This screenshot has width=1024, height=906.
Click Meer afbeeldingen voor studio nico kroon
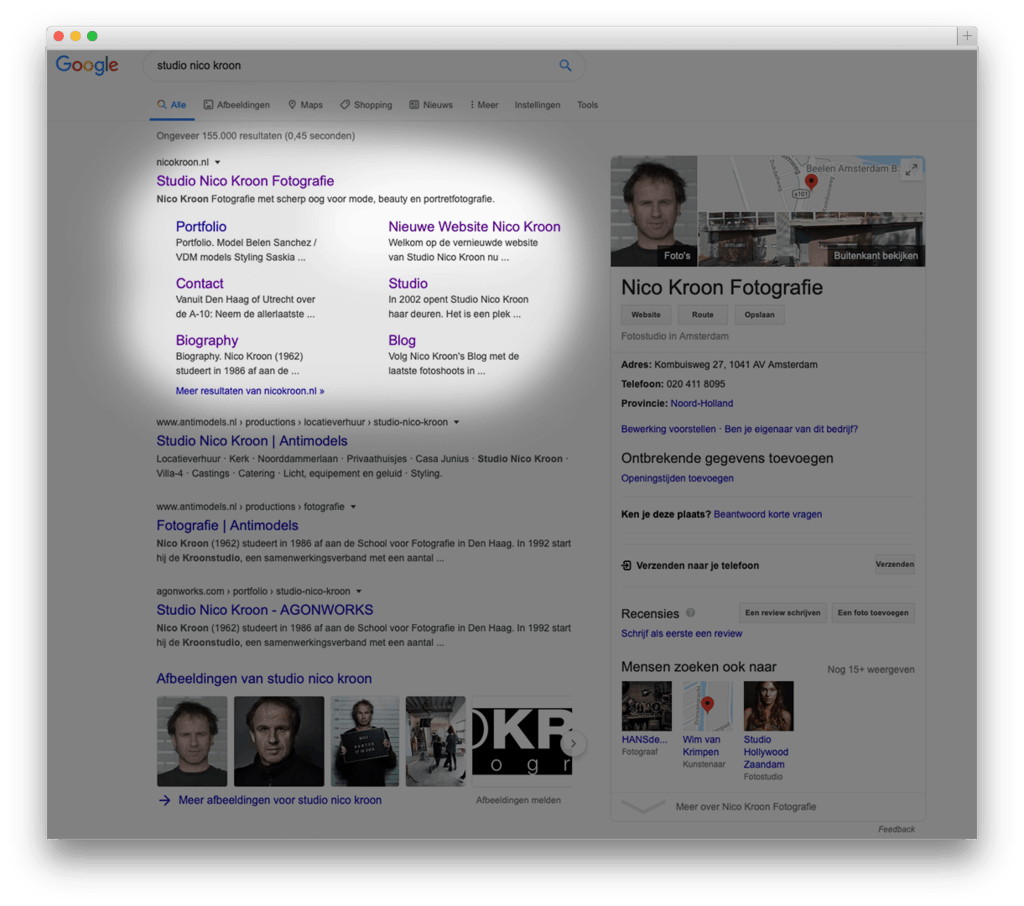[x=280, y=800]
